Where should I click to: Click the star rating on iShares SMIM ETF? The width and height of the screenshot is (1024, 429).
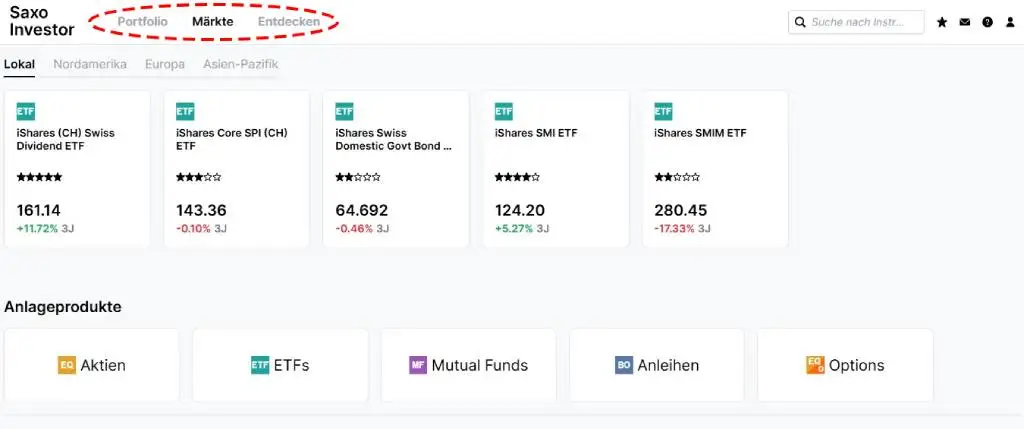(677, 177)
